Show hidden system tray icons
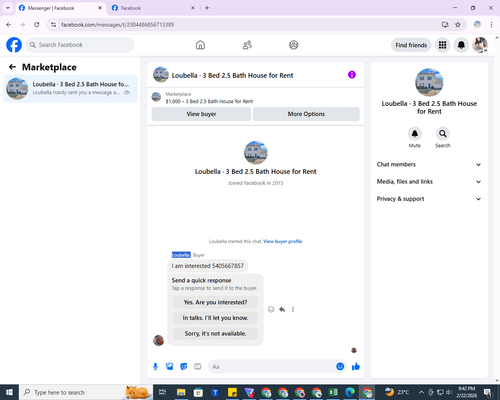Viewport: 500px width, 400px height. [x=421, y=392]
